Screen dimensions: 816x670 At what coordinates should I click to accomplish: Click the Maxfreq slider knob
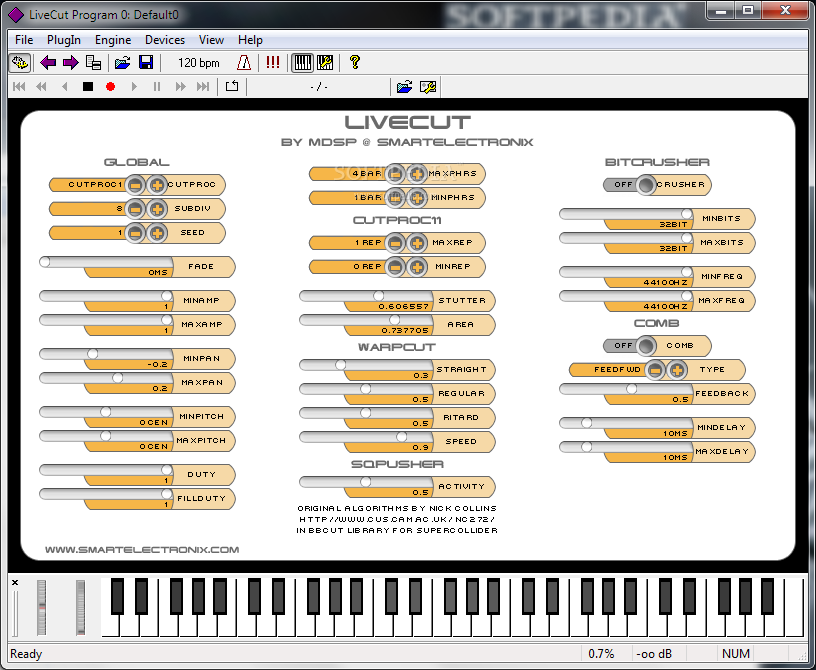(x=687, y=296)
